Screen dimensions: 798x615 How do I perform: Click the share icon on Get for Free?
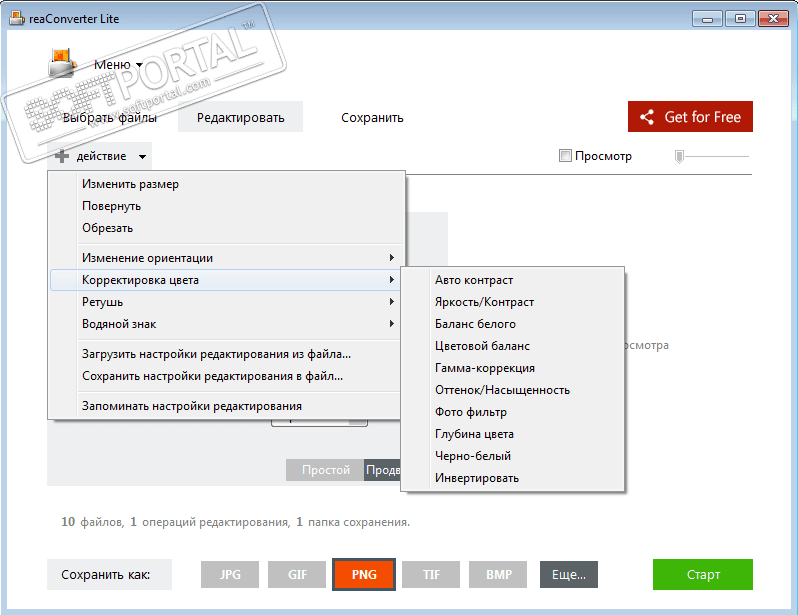pyautogui.click(x=647, y=117)
